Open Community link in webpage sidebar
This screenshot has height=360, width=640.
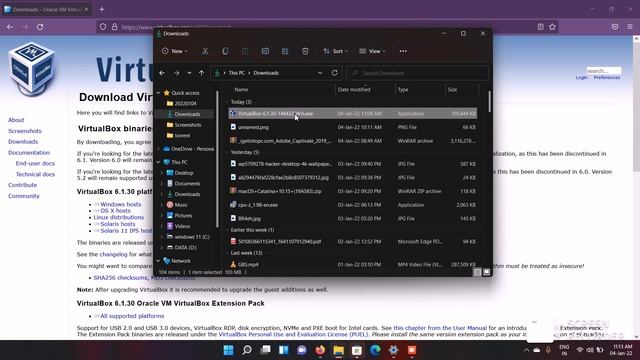(x=24, y=196)
